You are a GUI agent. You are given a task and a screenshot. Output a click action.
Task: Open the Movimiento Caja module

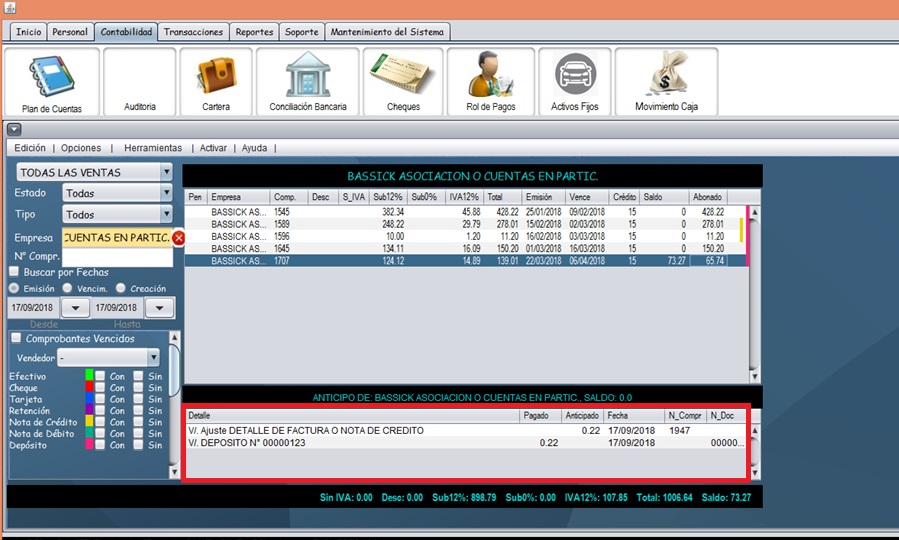pos(666,83)
